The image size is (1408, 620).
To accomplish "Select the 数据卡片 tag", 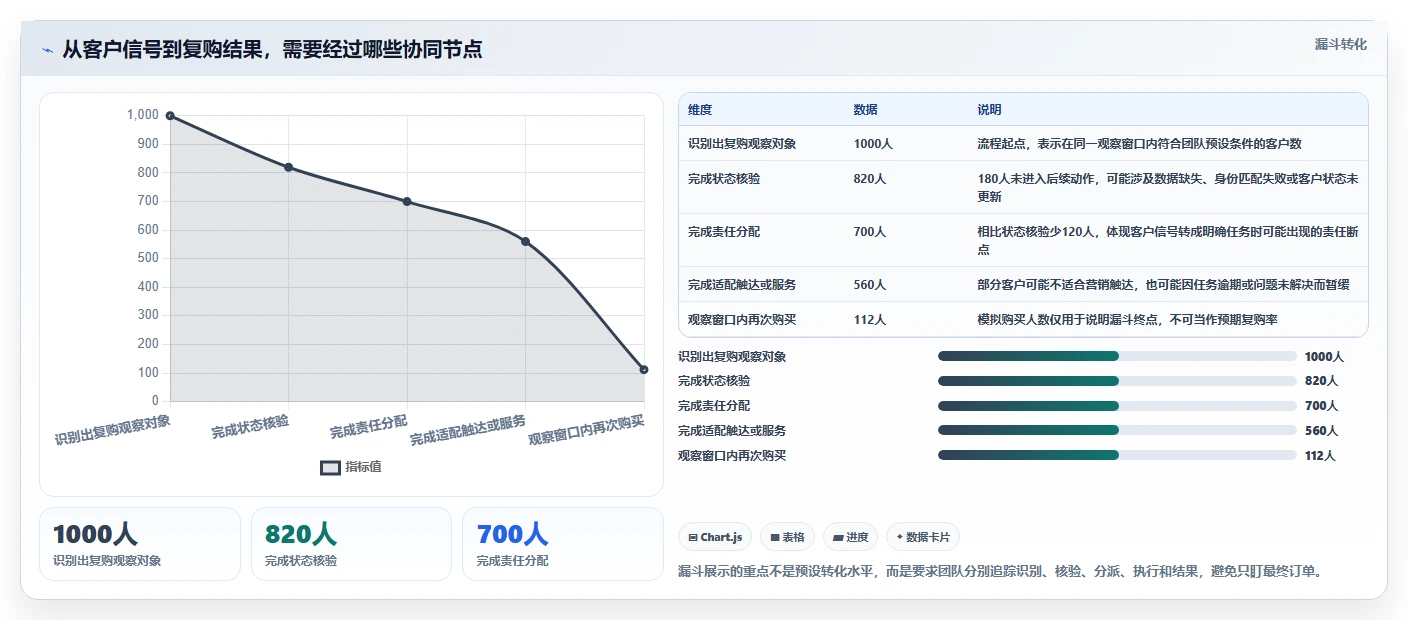I will point(922,537).
